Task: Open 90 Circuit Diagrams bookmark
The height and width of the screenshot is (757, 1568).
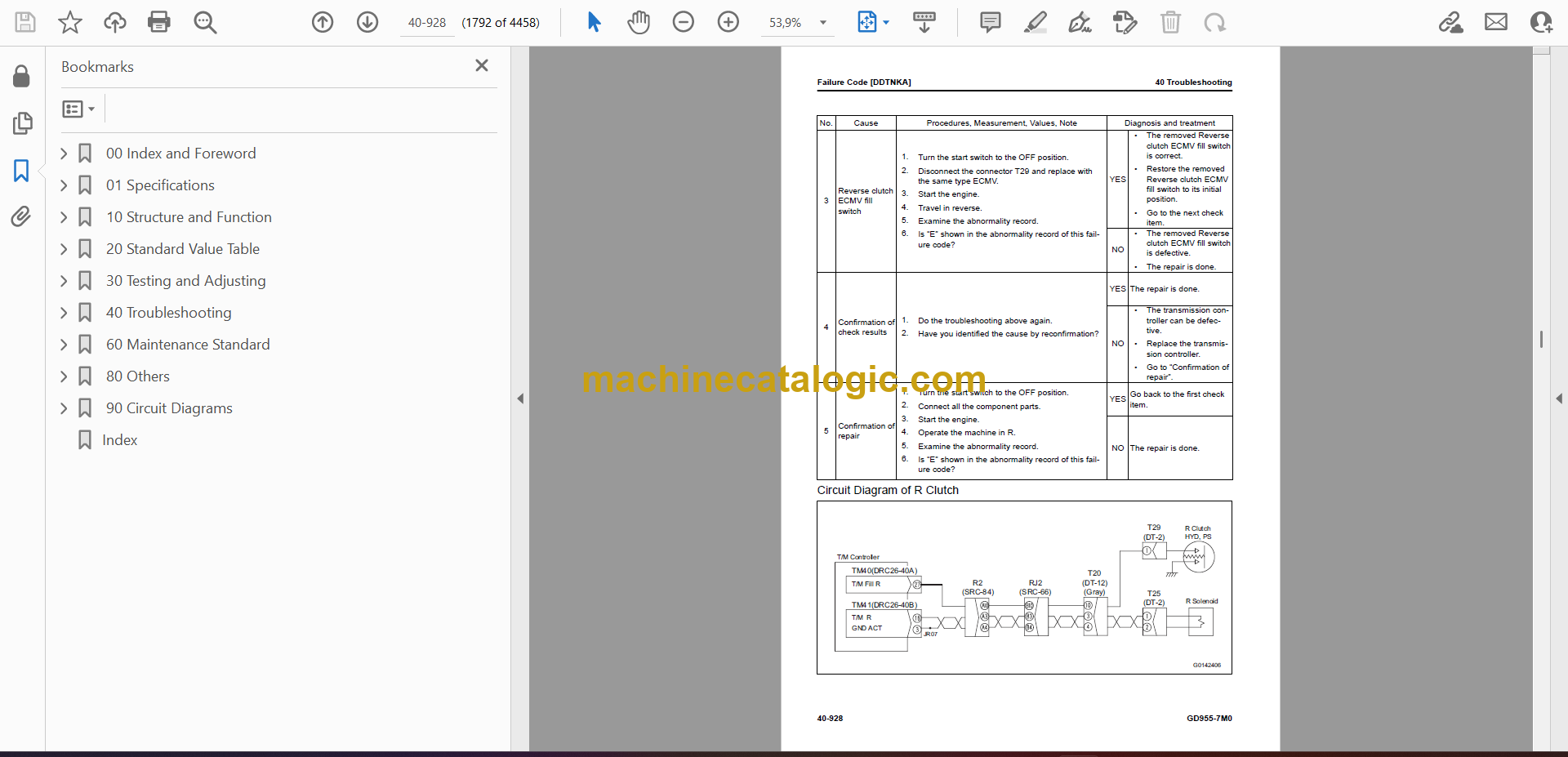Action: click(169, 408)
